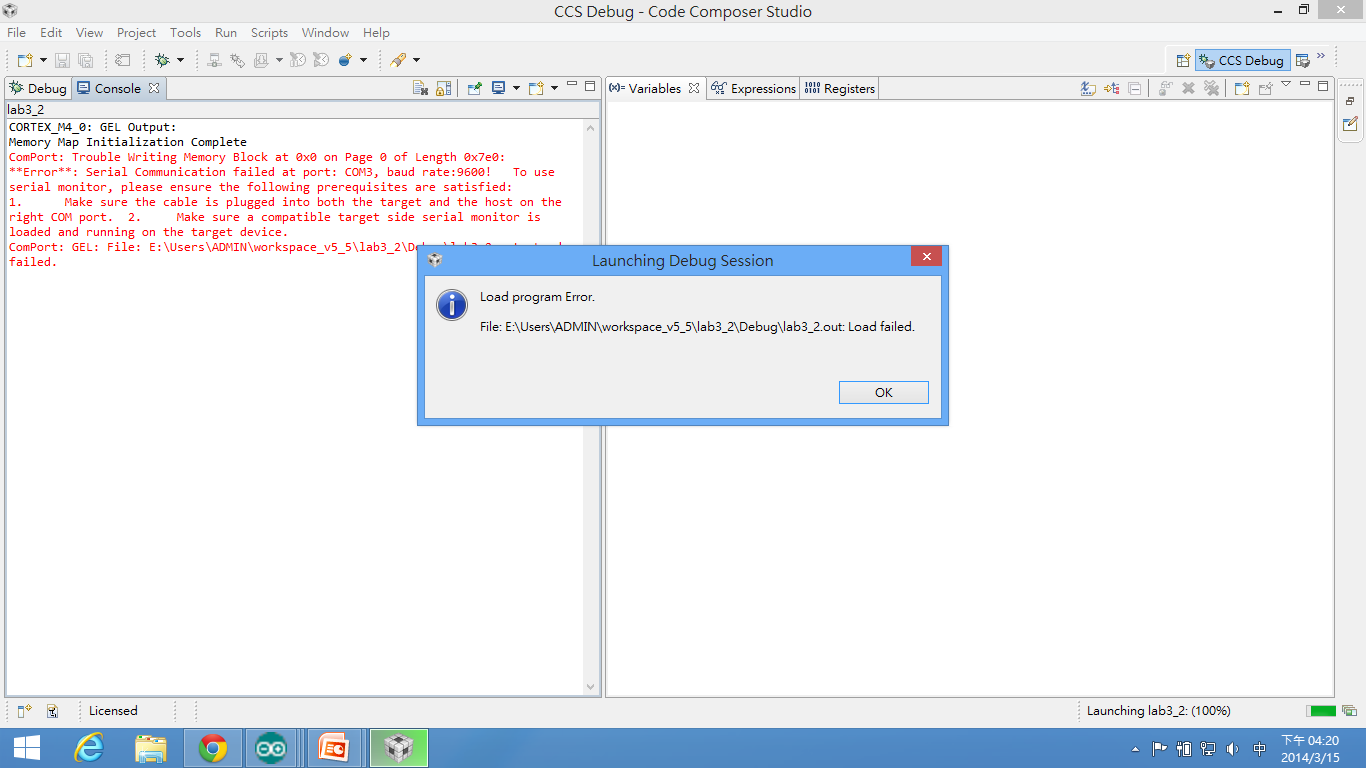Expand the Open Console dropdown arrow

pos(554,88)
